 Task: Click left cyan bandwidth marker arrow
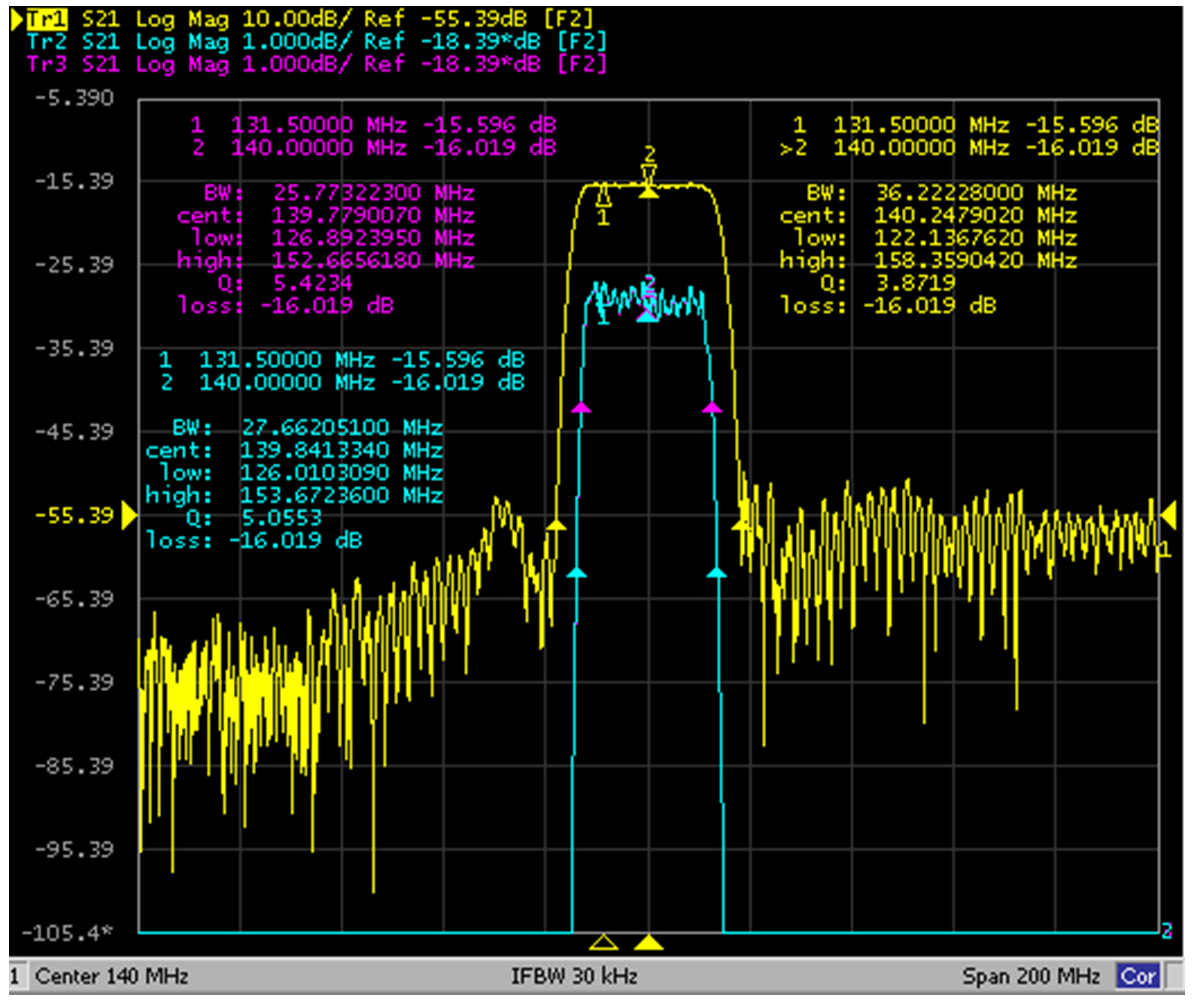point(577,572)
